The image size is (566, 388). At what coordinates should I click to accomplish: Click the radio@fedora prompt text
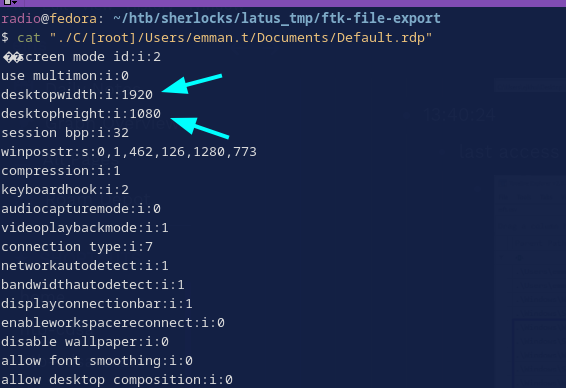(x=49, y=18)
